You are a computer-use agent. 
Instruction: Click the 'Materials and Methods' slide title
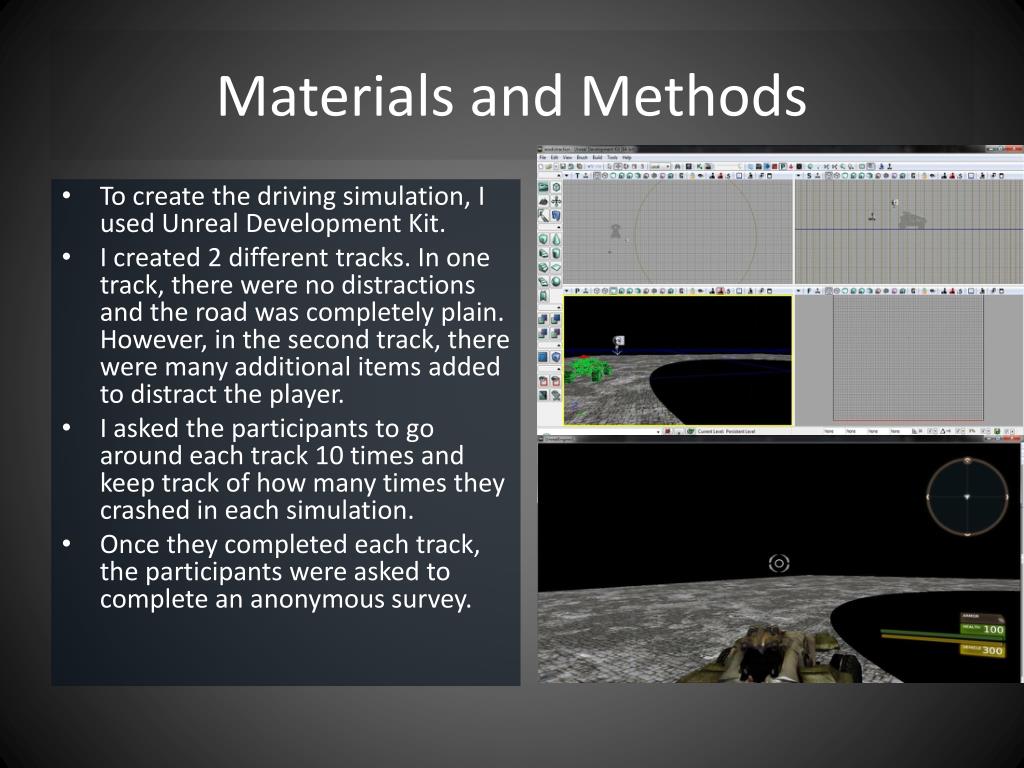(x=512, y=96)
